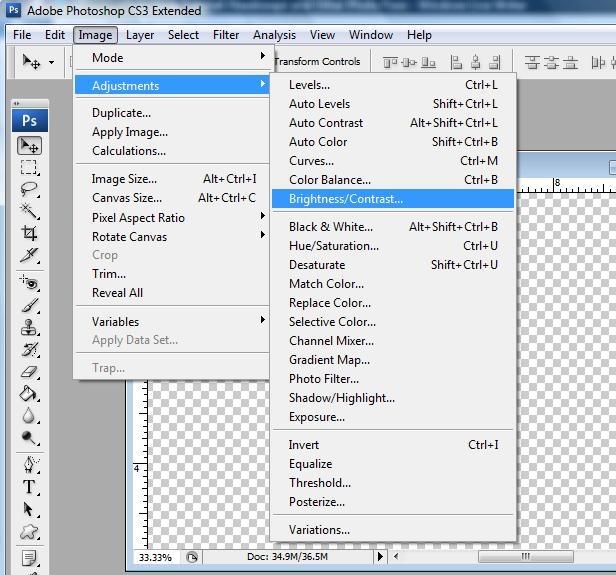
Task: Choose Photo Filter adjustment
Action: click(x=393, y=379)
